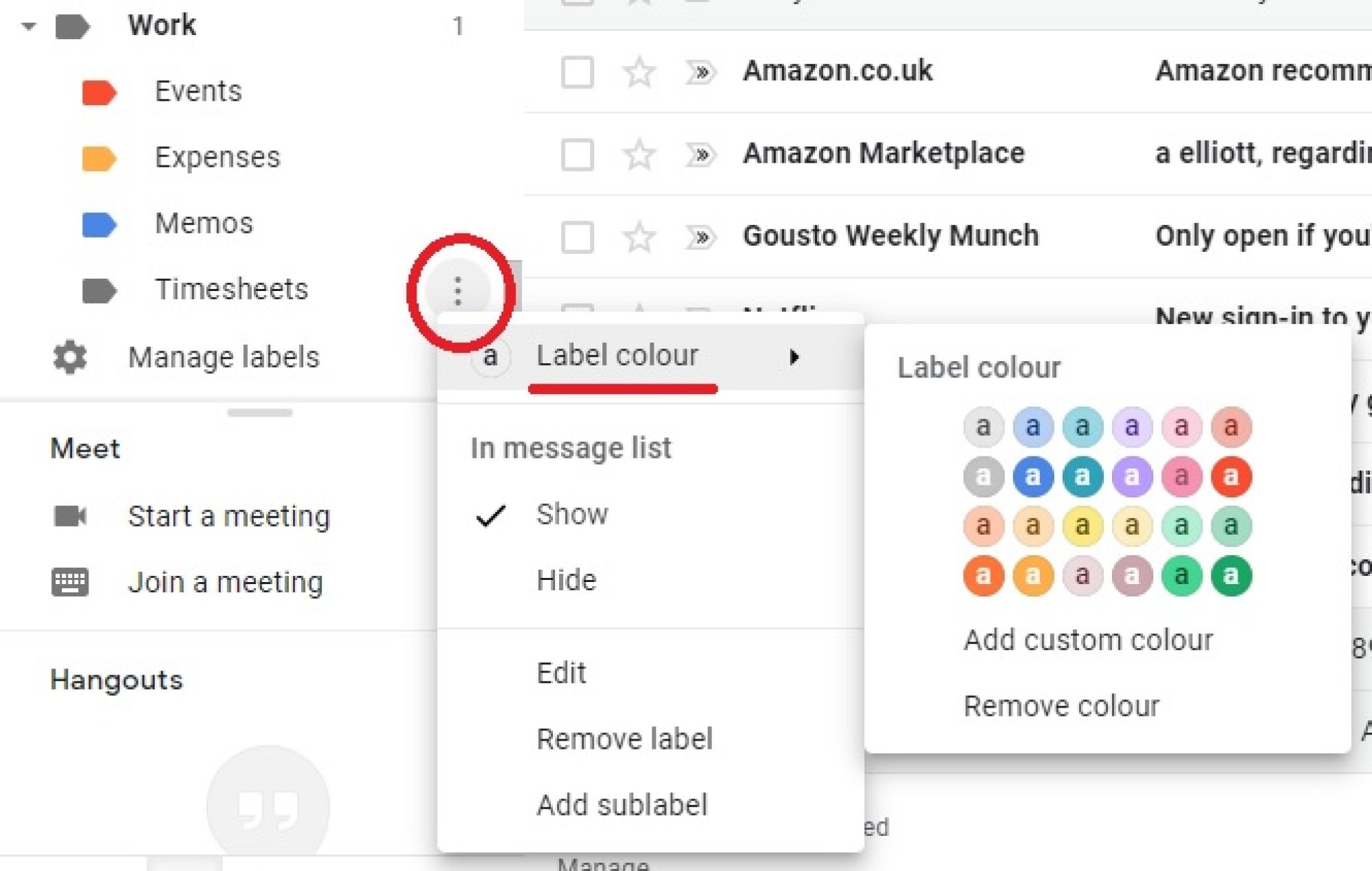Select the dark green label colour swatch
This screenshot has height=871, width=1372.
(x=1232, y=575)
